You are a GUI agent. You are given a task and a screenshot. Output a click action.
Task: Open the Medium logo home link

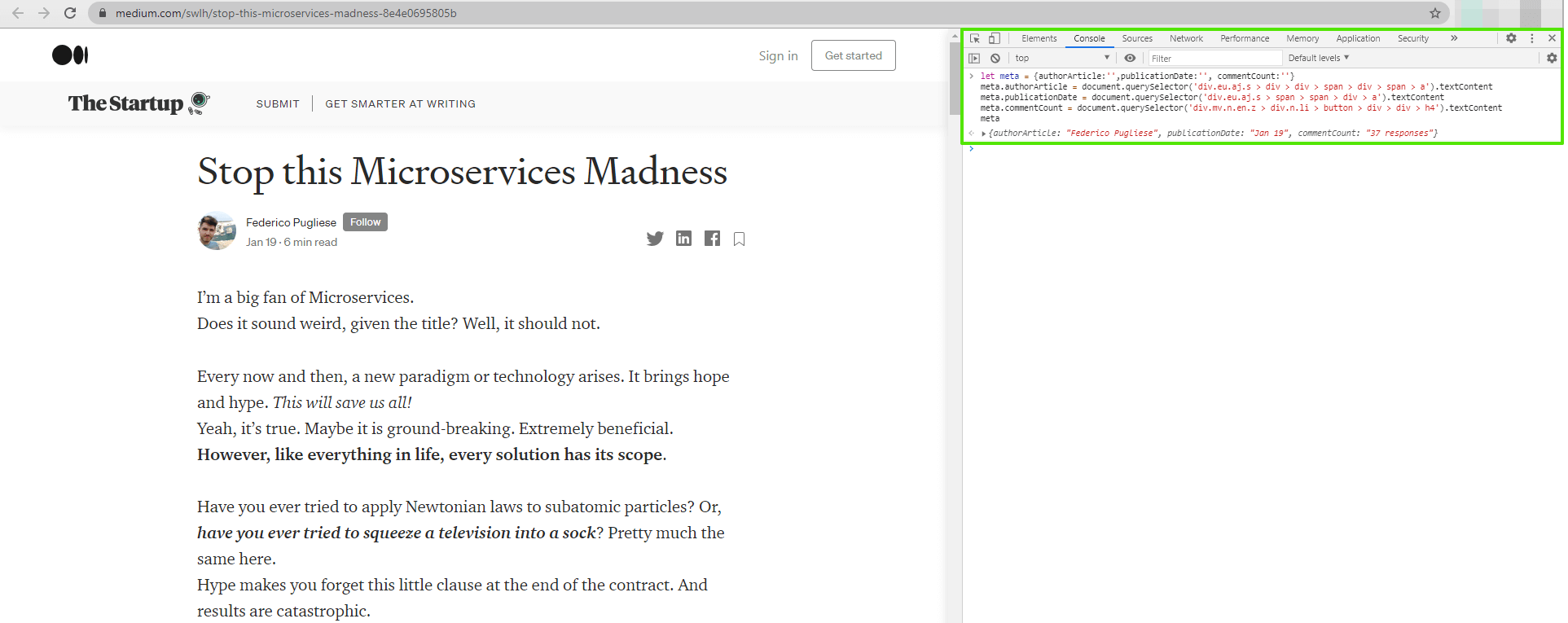70,55
